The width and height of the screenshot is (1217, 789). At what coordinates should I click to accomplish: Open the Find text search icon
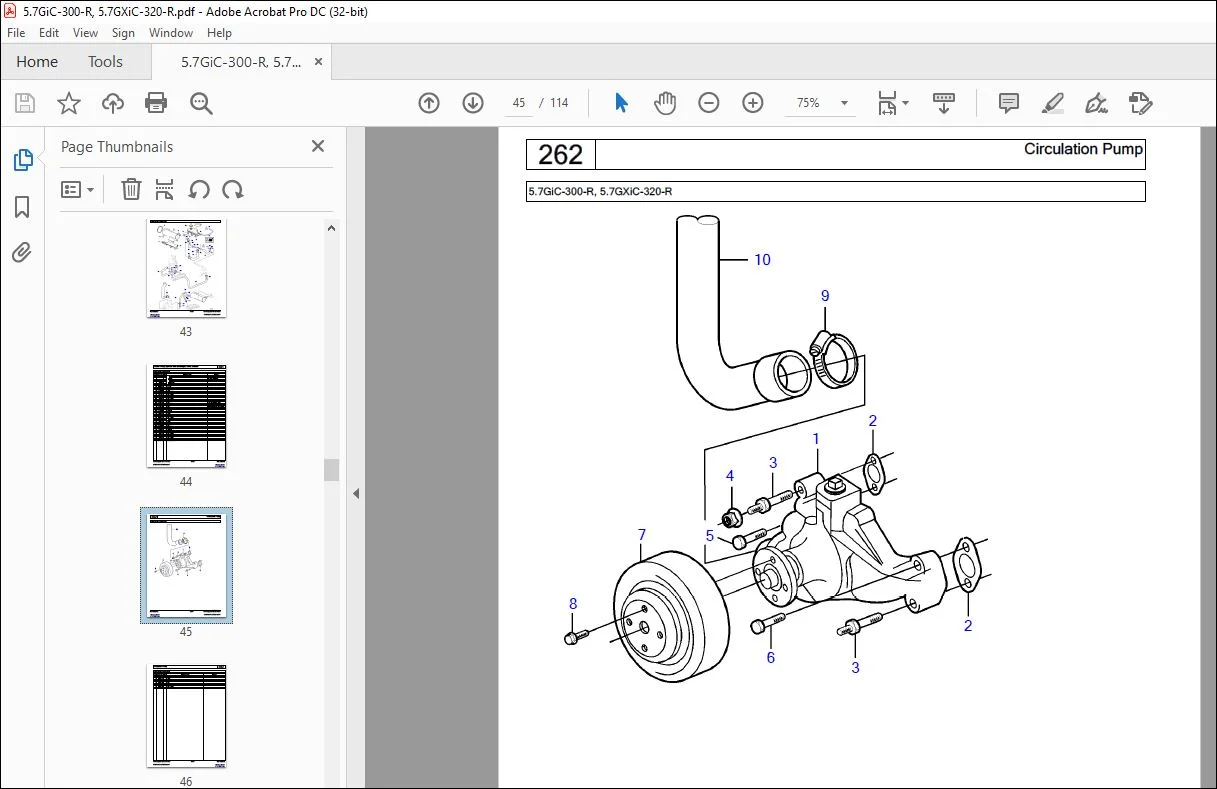tap(201, 103)
